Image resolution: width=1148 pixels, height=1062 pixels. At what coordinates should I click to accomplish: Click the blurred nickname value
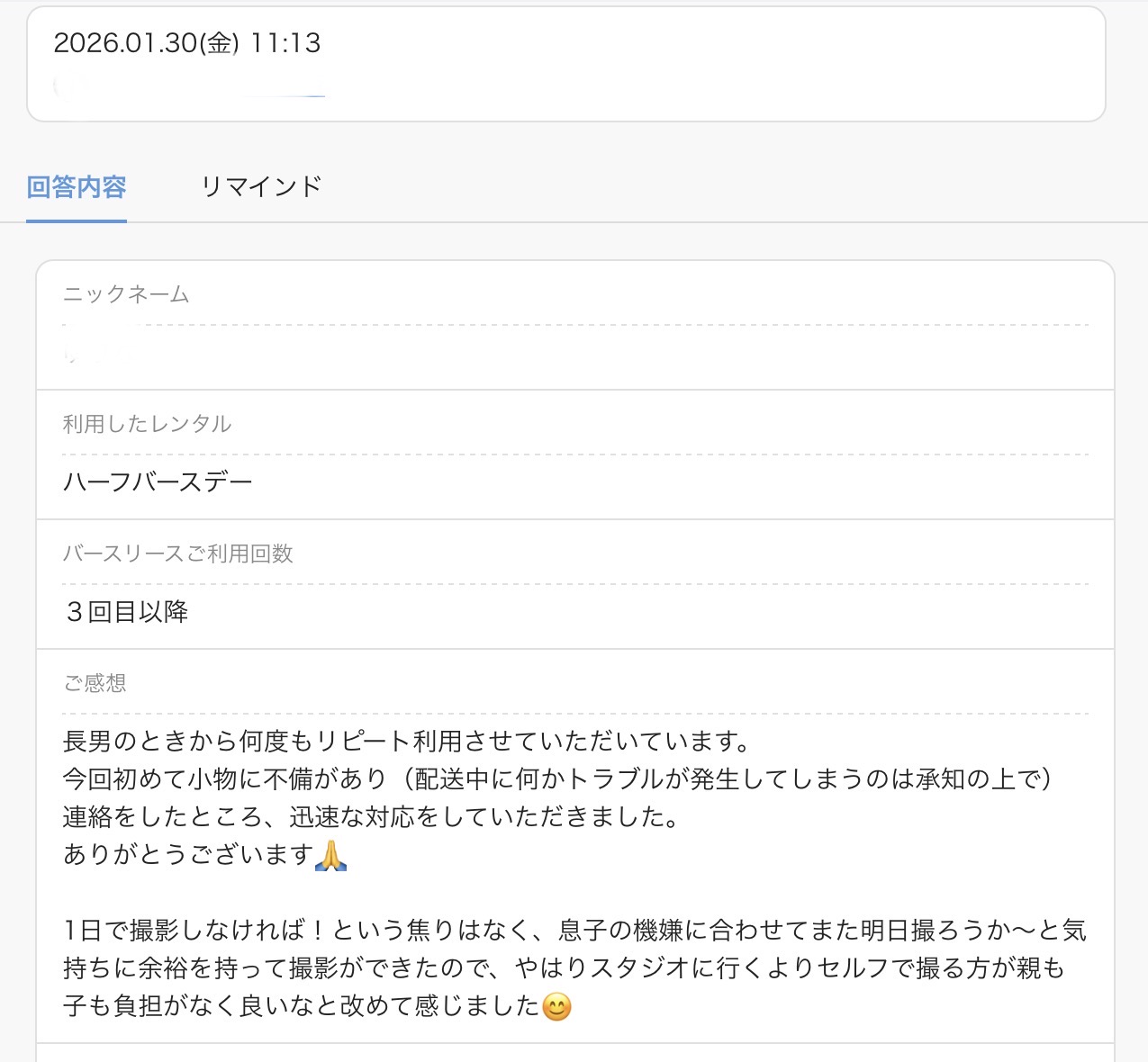pyautogui.click(x=81, y=357)
